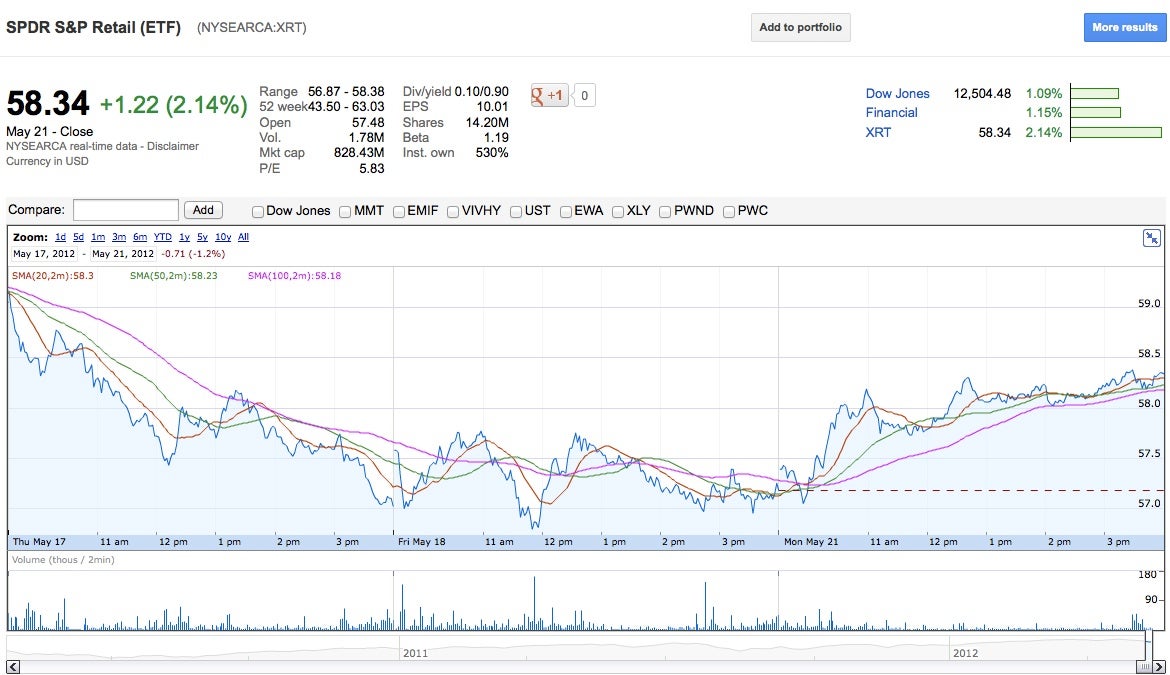This screenshot has height=675, width=1170.
Task: Check the Dow Jones comparison checkbox
Action: pos(257,212)
